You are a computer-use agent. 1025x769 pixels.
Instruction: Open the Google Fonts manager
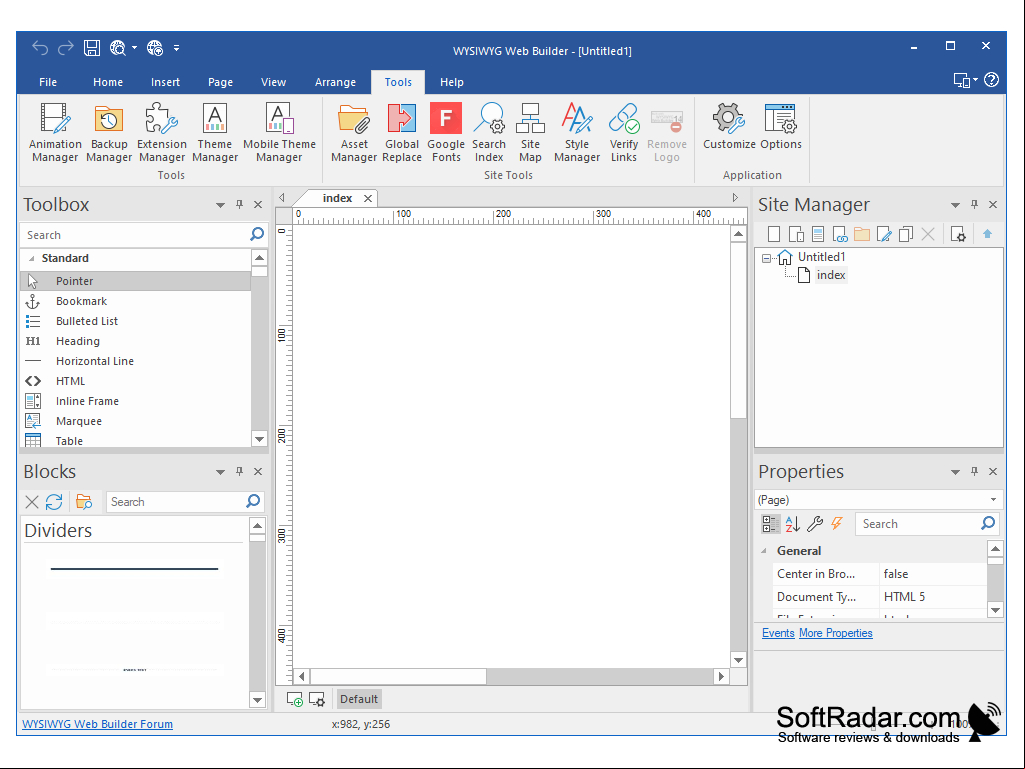click(446, 132)
